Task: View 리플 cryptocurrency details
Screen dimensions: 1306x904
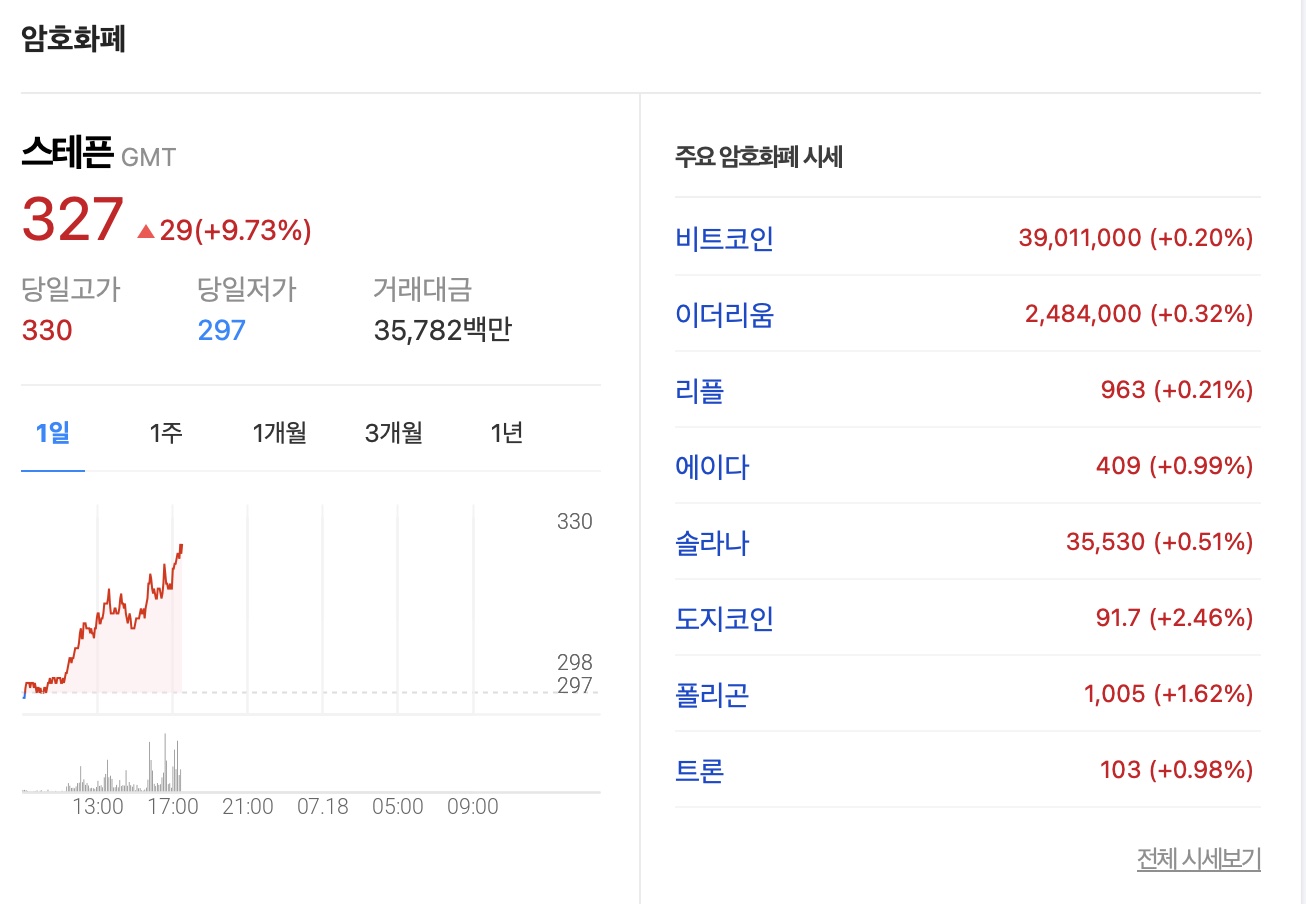Action: (x=700, y=390)
